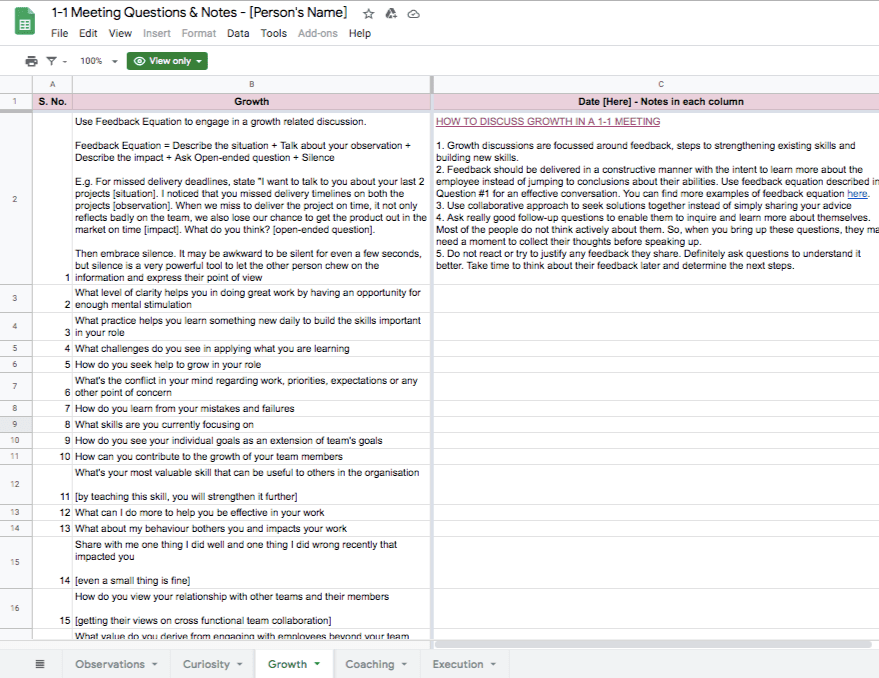Select the 'Growth' header cell
879x678 pixels.
coord(252,102)
